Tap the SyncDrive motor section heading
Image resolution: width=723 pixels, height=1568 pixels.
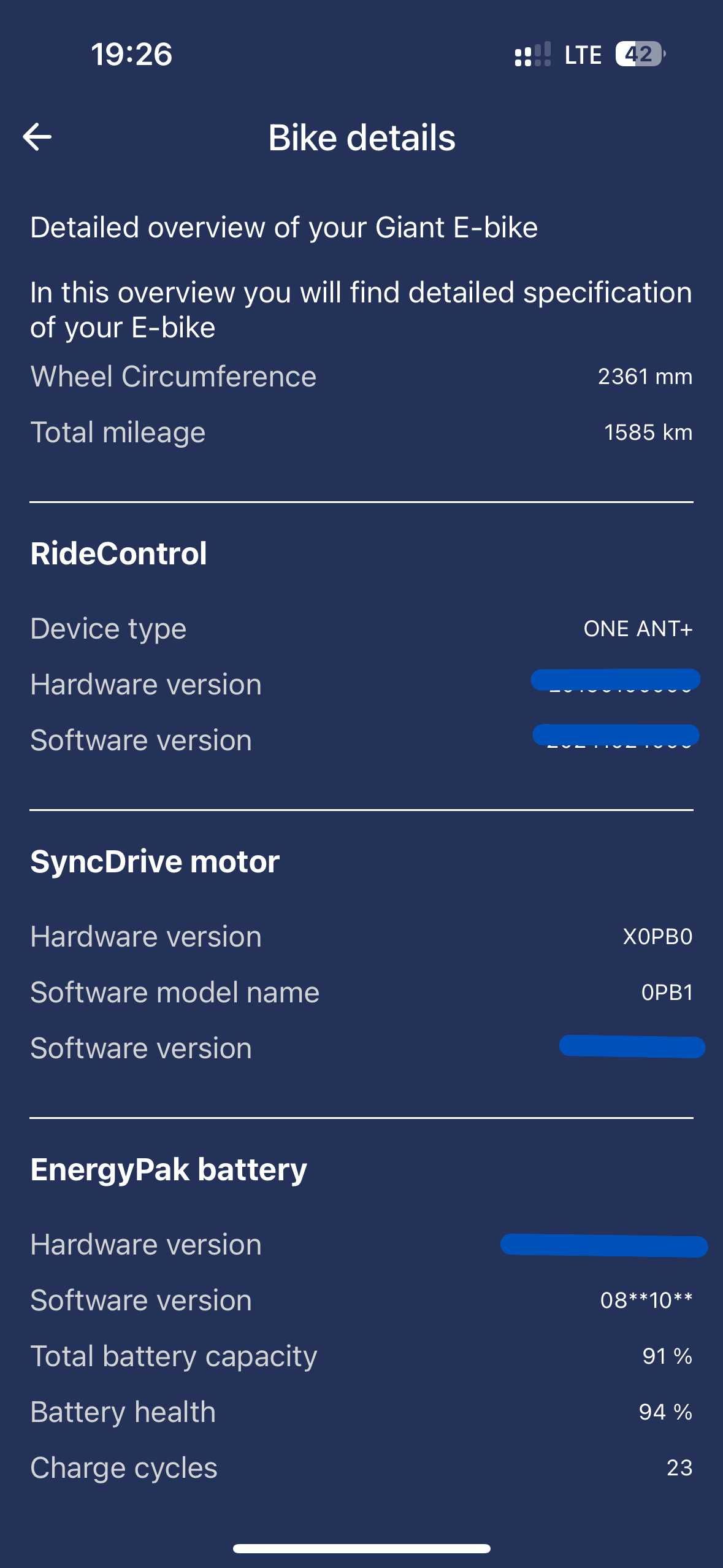pos(155,861)
